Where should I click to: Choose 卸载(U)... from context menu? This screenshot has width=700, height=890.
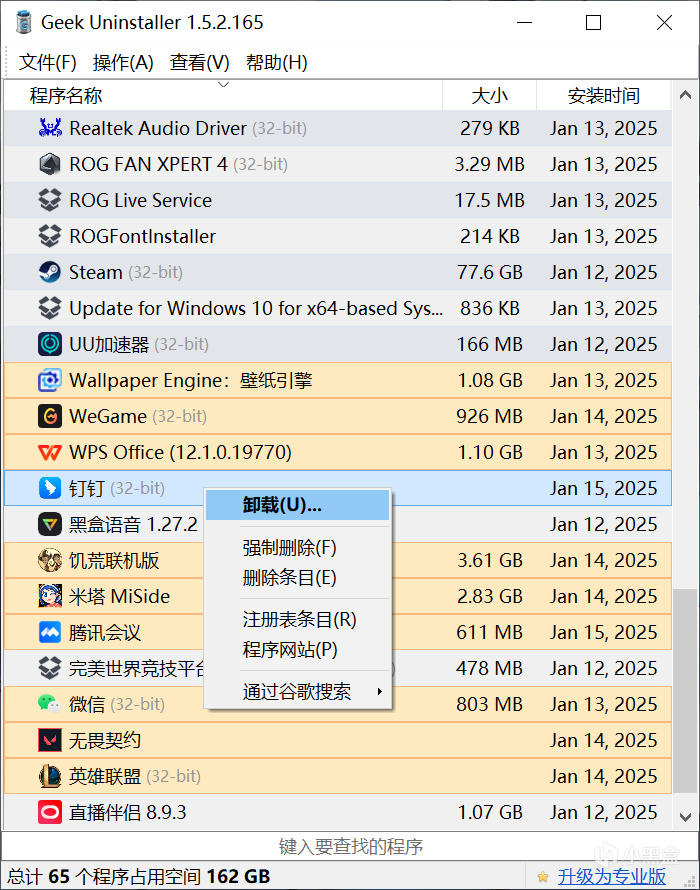pyautogui.click(x=283, y=505)
